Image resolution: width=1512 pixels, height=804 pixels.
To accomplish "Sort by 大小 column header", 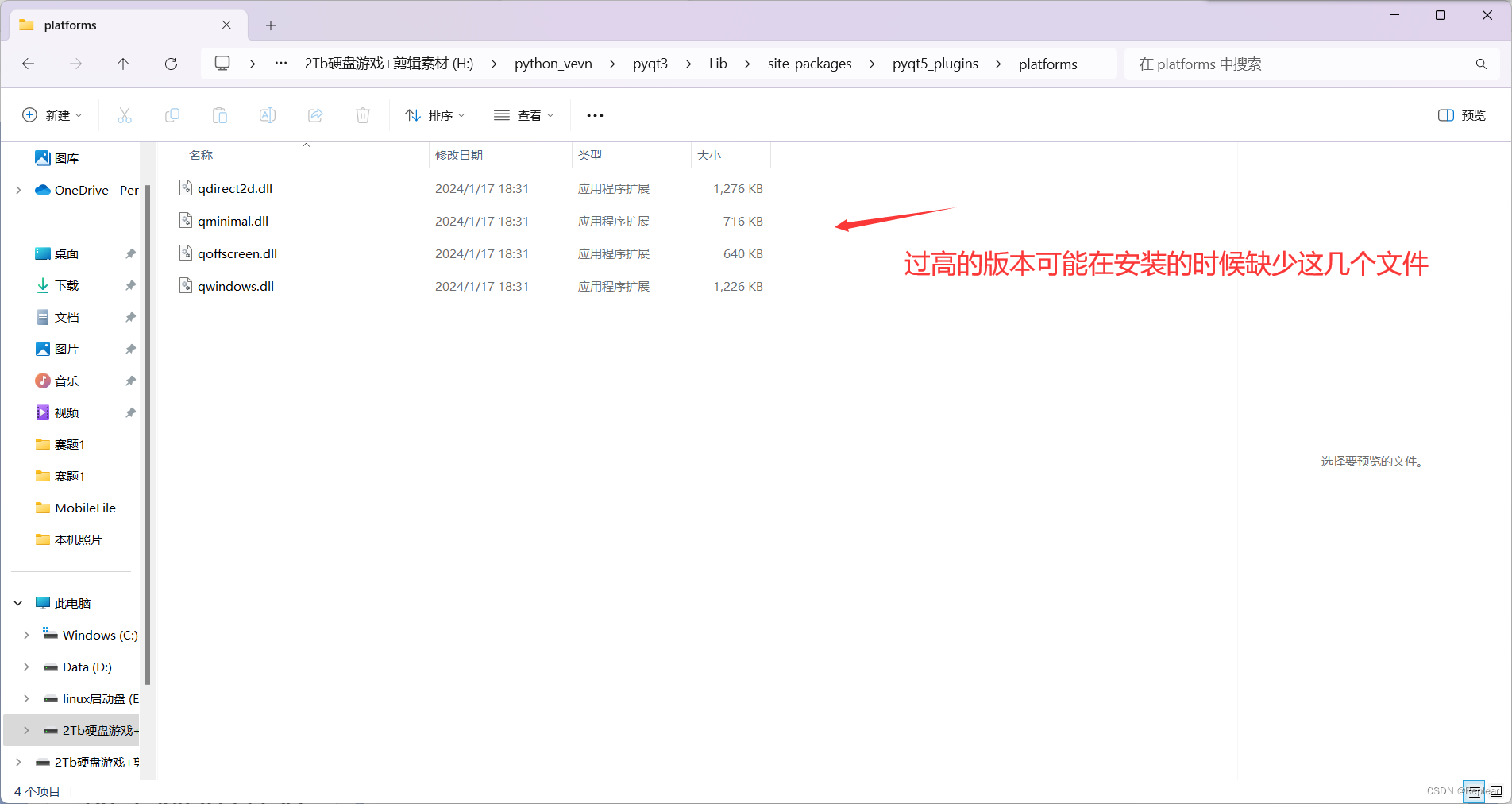I will (709, 155).
